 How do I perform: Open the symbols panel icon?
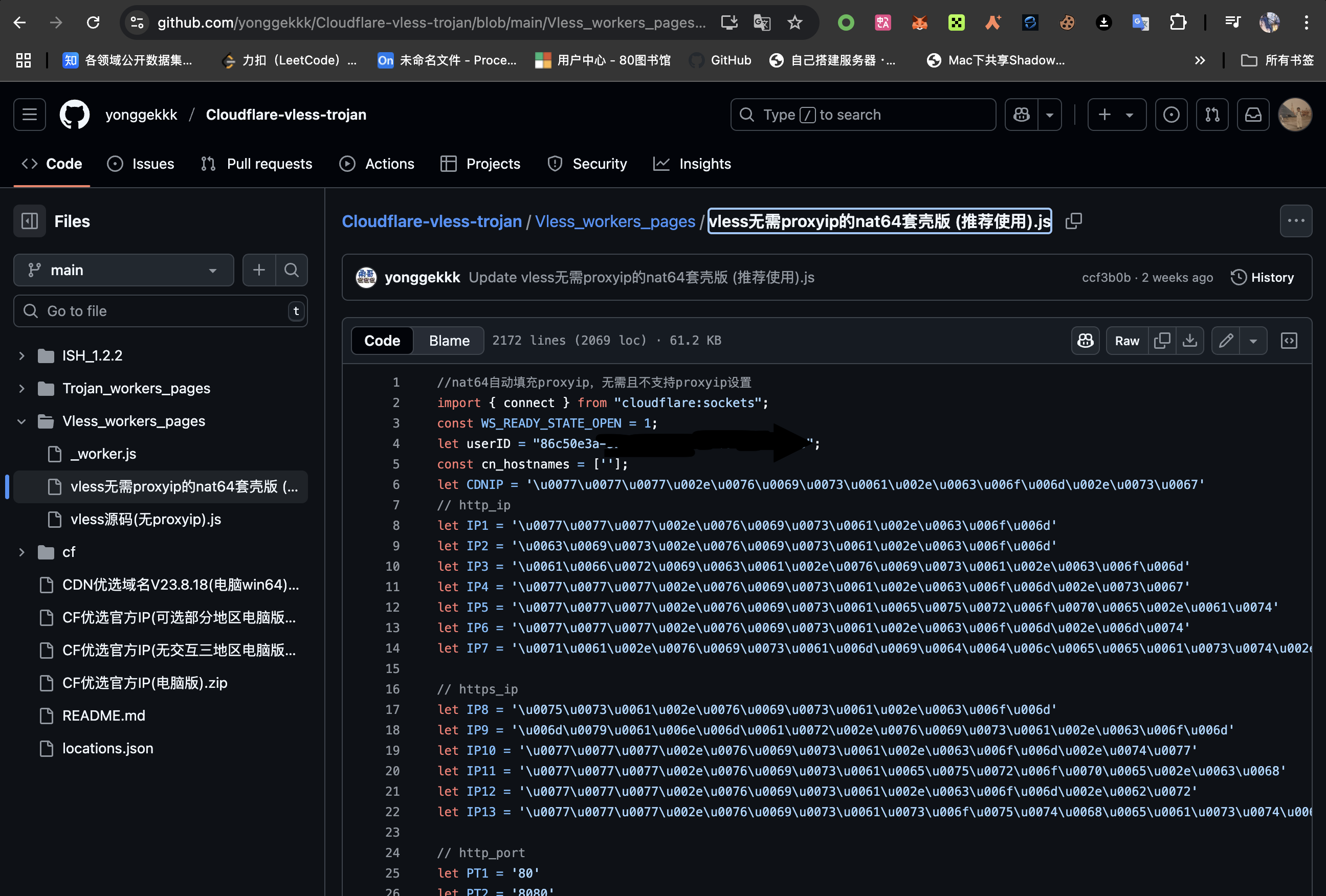click(1289, 340)
